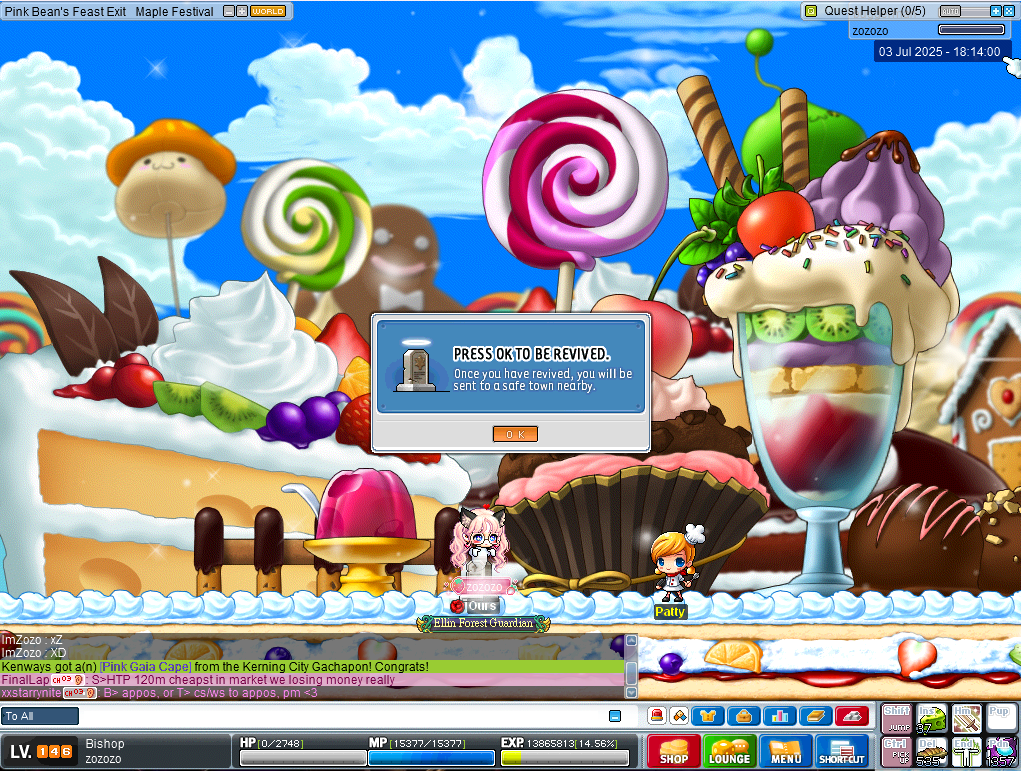Click the chat text input field
This screenshot has height=771, width=1021.
(x=343, y=716)
